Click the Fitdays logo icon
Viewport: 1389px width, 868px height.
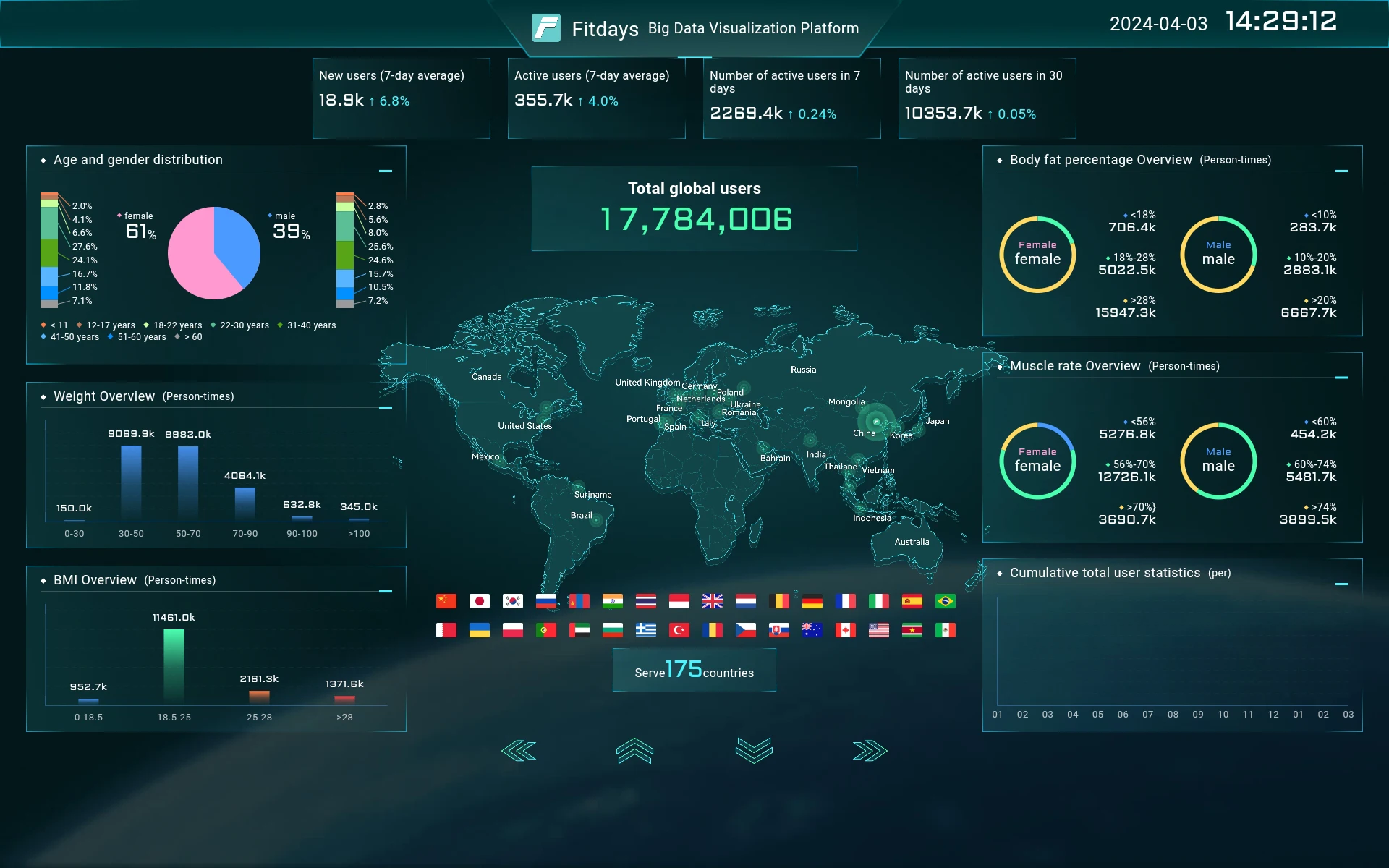pos(546,28)
